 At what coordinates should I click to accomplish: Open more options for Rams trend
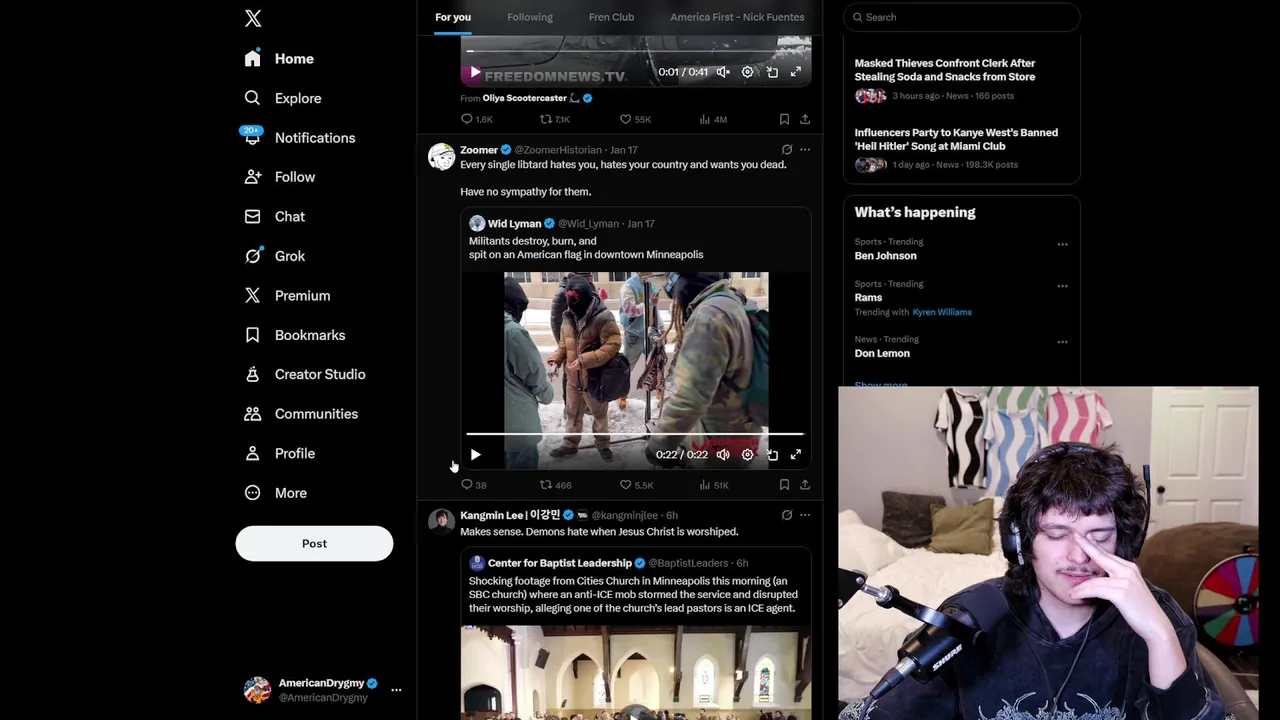[x=1062, y=286]
